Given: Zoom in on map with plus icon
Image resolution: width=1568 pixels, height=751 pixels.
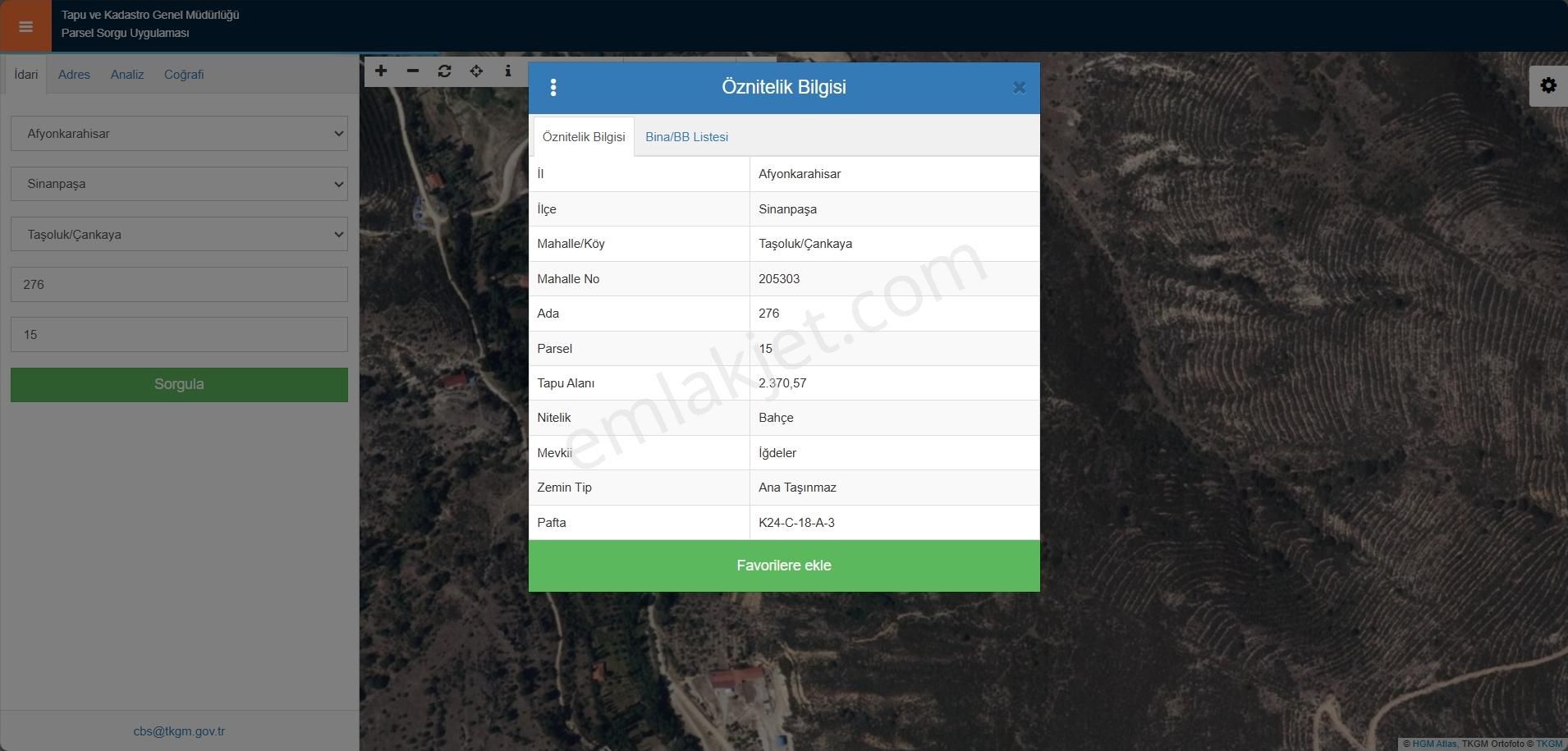Looking at the screenshot, I should [x=381, y=71].
